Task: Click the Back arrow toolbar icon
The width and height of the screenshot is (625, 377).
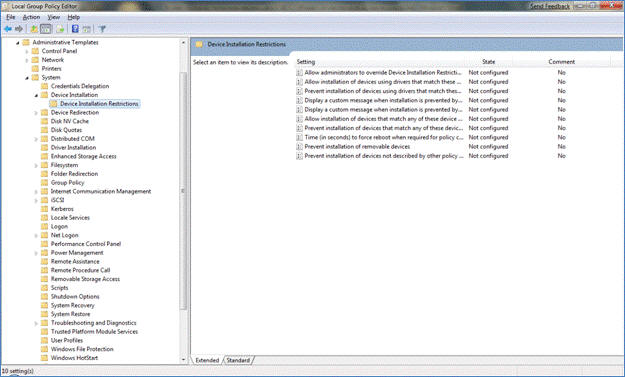Action: [8, 29]
